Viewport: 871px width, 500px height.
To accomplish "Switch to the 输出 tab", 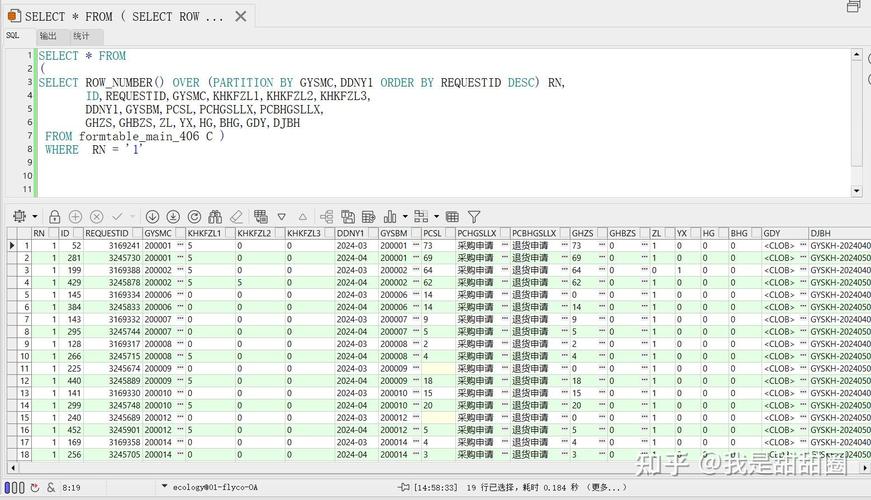I will tap(48, 36).
